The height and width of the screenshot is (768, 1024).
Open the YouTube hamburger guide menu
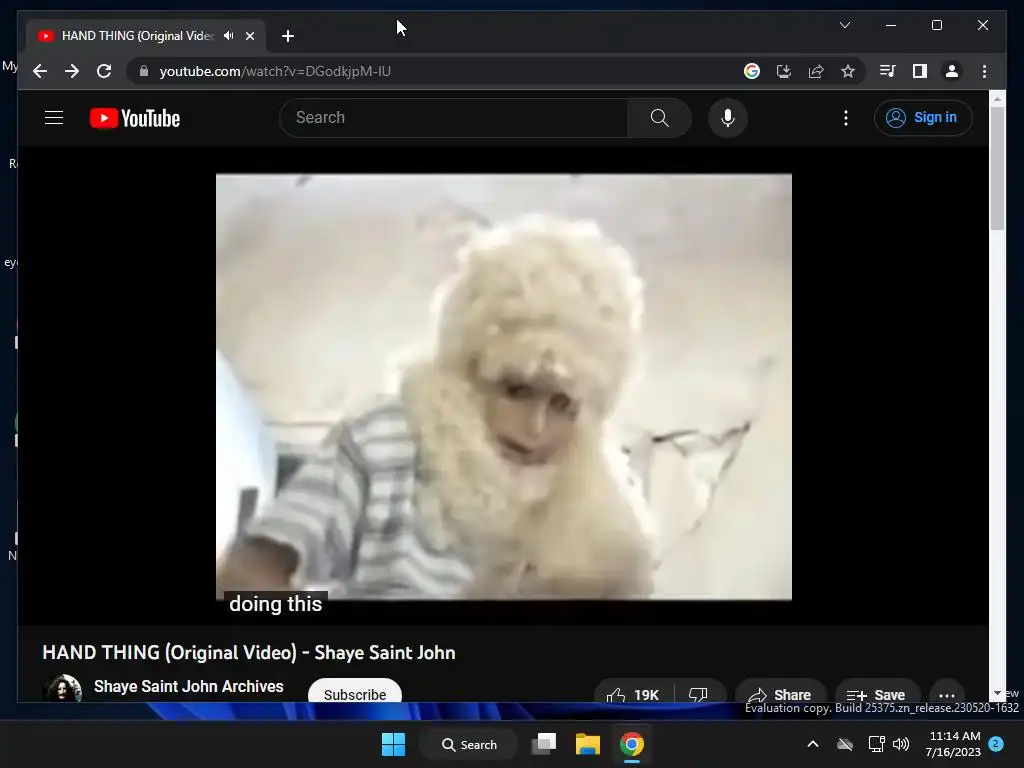54,118
